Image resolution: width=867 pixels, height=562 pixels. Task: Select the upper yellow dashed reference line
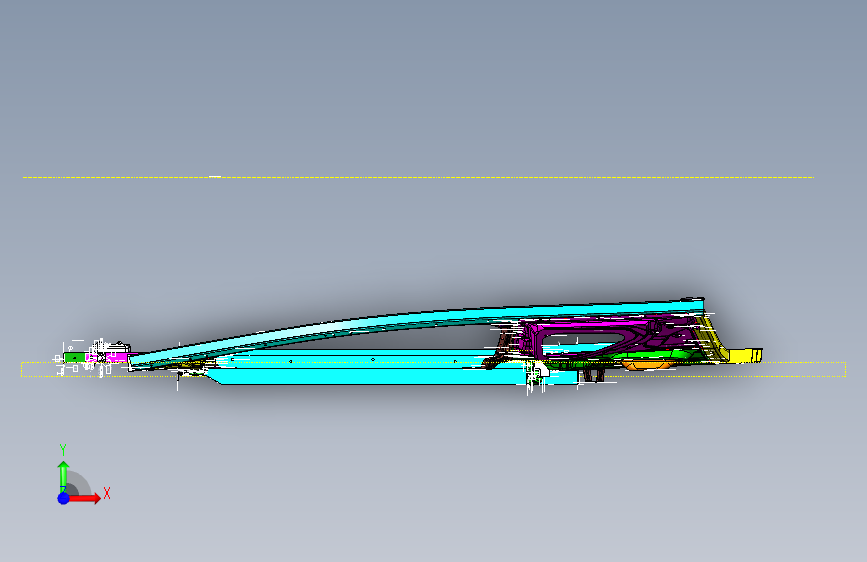click(418, 177)
